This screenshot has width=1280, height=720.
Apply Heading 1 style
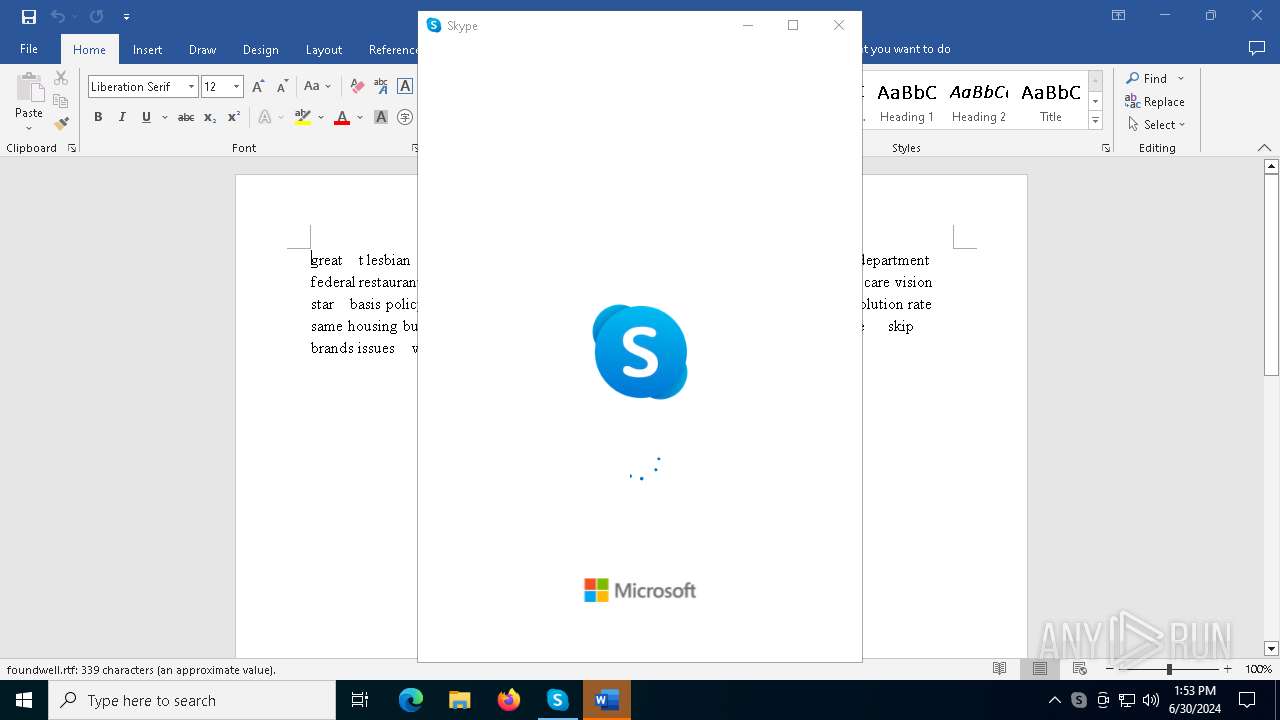pyautogui.click(x=907, y=100)
